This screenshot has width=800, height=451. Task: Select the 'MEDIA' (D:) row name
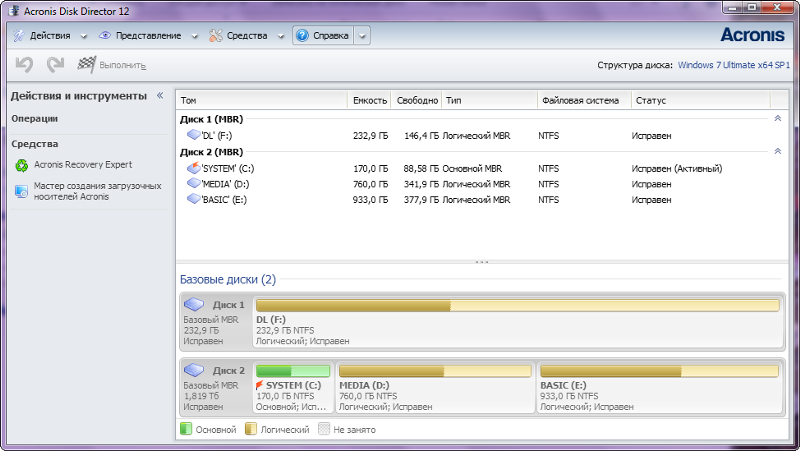pos(225,184)
